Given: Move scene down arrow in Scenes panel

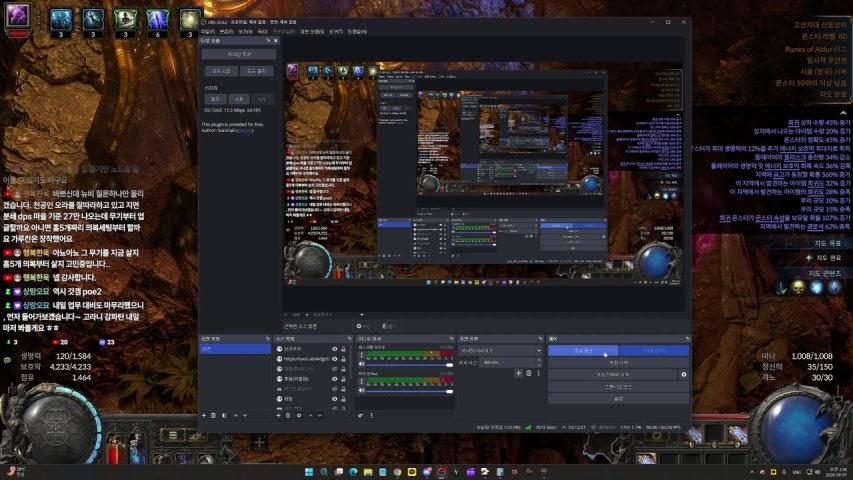Looking at the screenshot, I should pos(245,415).
